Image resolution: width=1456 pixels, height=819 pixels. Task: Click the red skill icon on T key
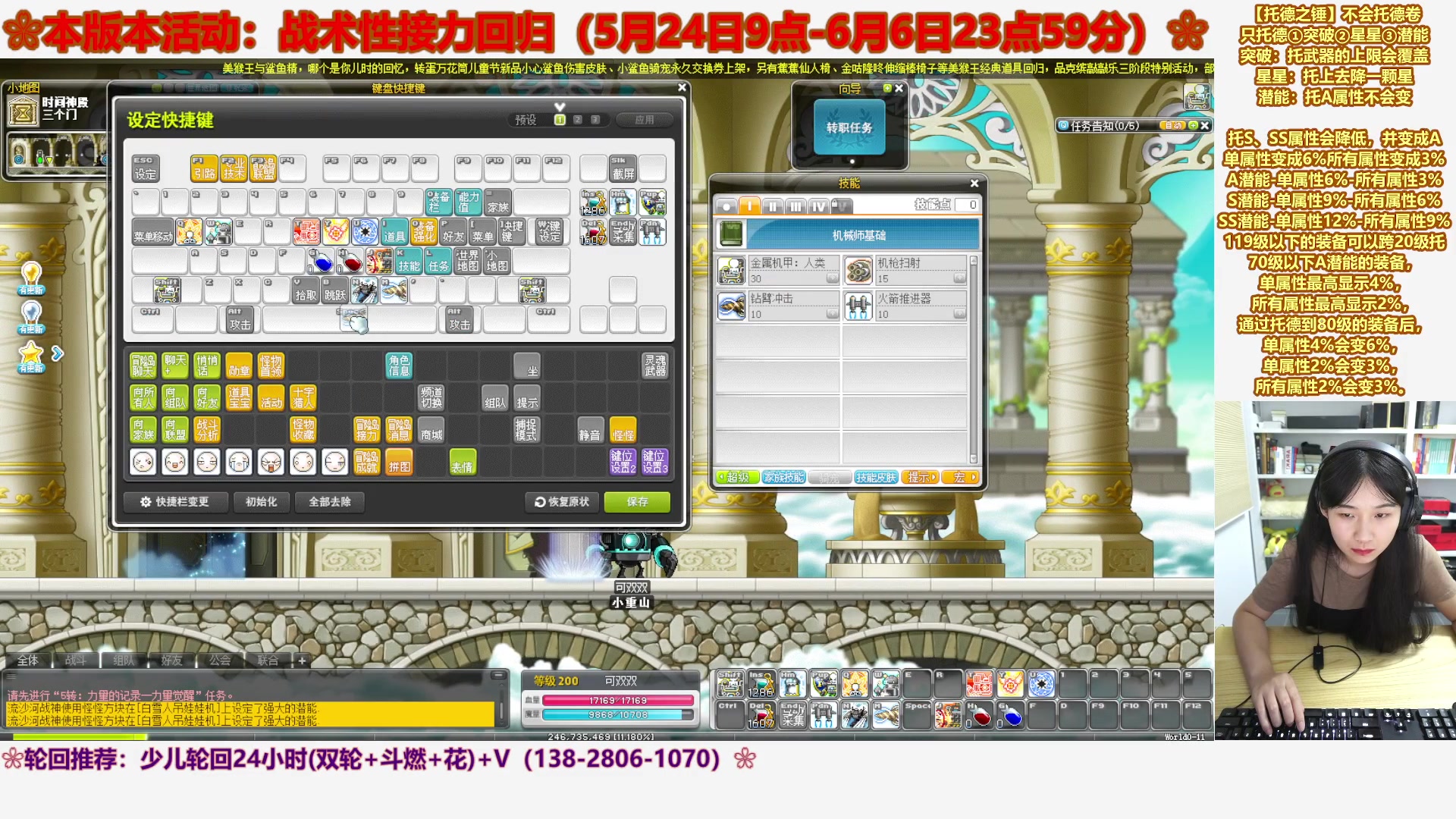(306, 231)
